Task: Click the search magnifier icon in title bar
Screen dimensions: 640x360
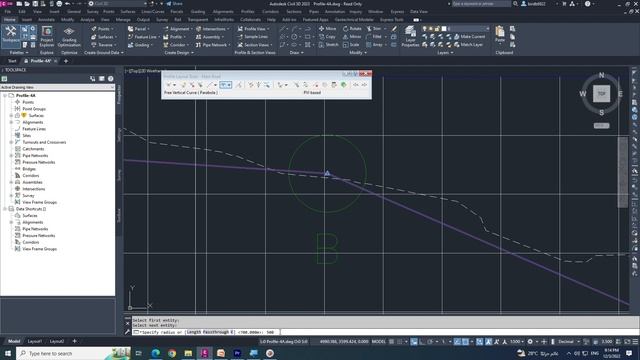Action: click(x=516, y=4)
